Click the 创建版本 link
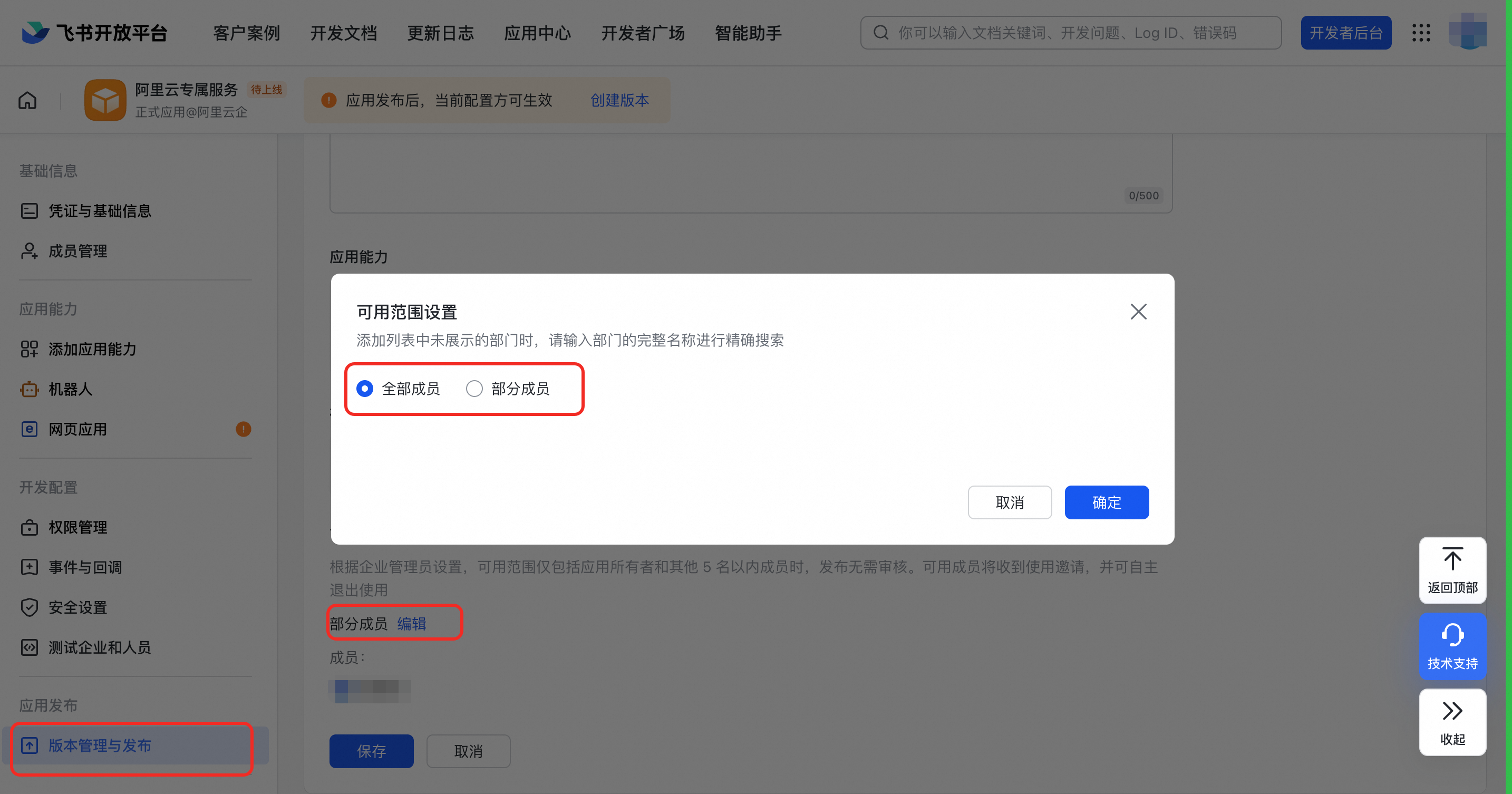 (619, 100)
